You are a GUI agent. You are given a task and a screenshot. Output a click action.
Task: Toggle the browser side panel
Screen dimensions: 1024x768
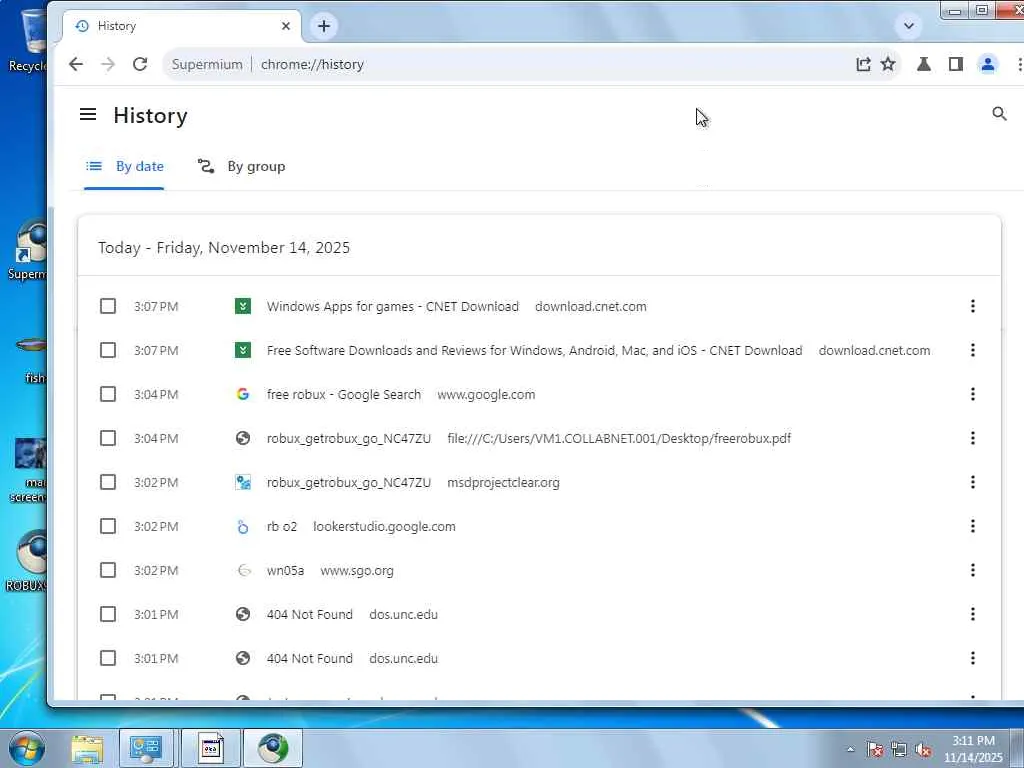tap(955, 64)
